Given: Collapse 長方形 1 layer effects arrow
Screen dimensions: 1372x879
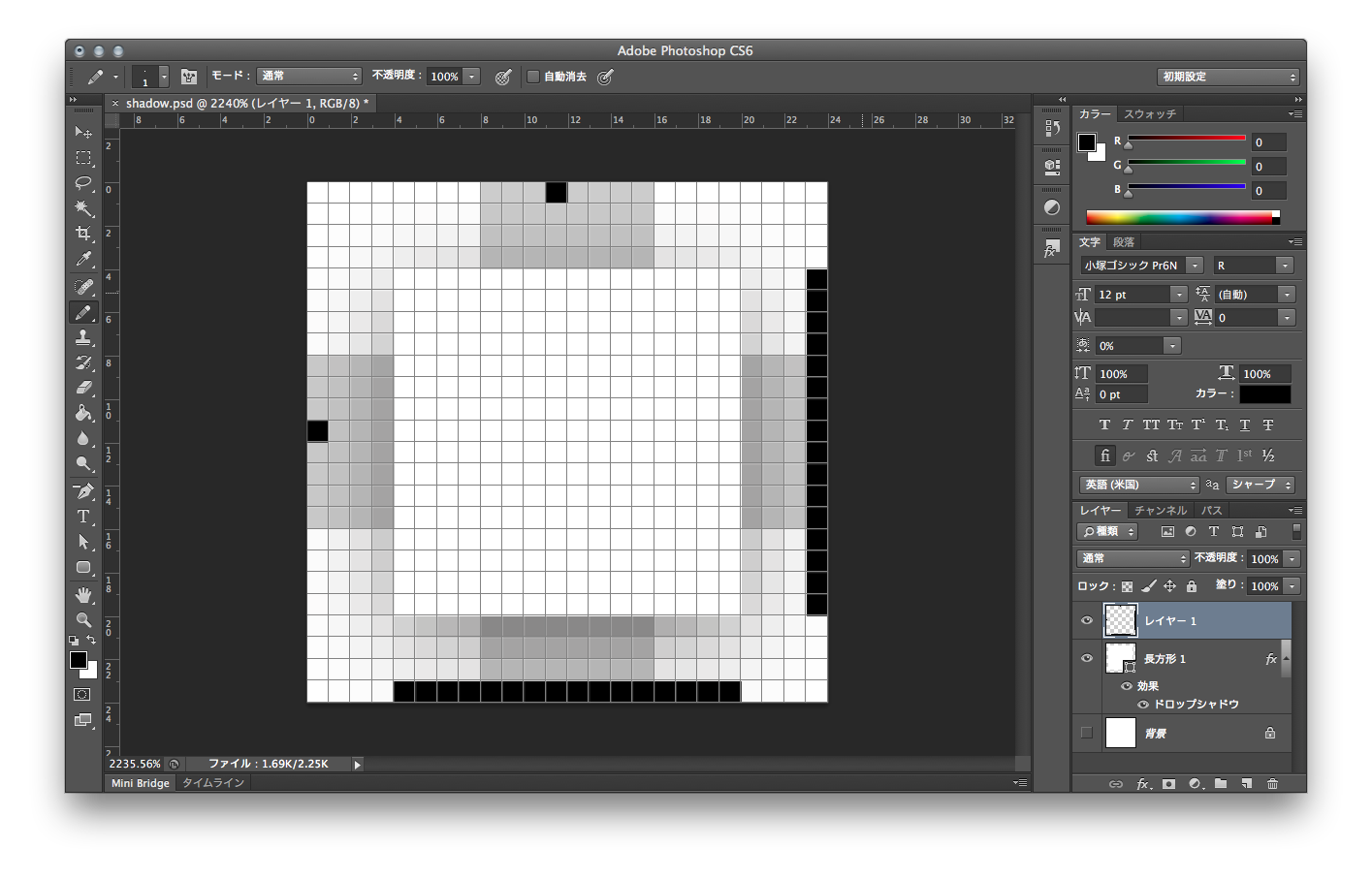Looking at the screenshot, I should (x=1286, y=658).
